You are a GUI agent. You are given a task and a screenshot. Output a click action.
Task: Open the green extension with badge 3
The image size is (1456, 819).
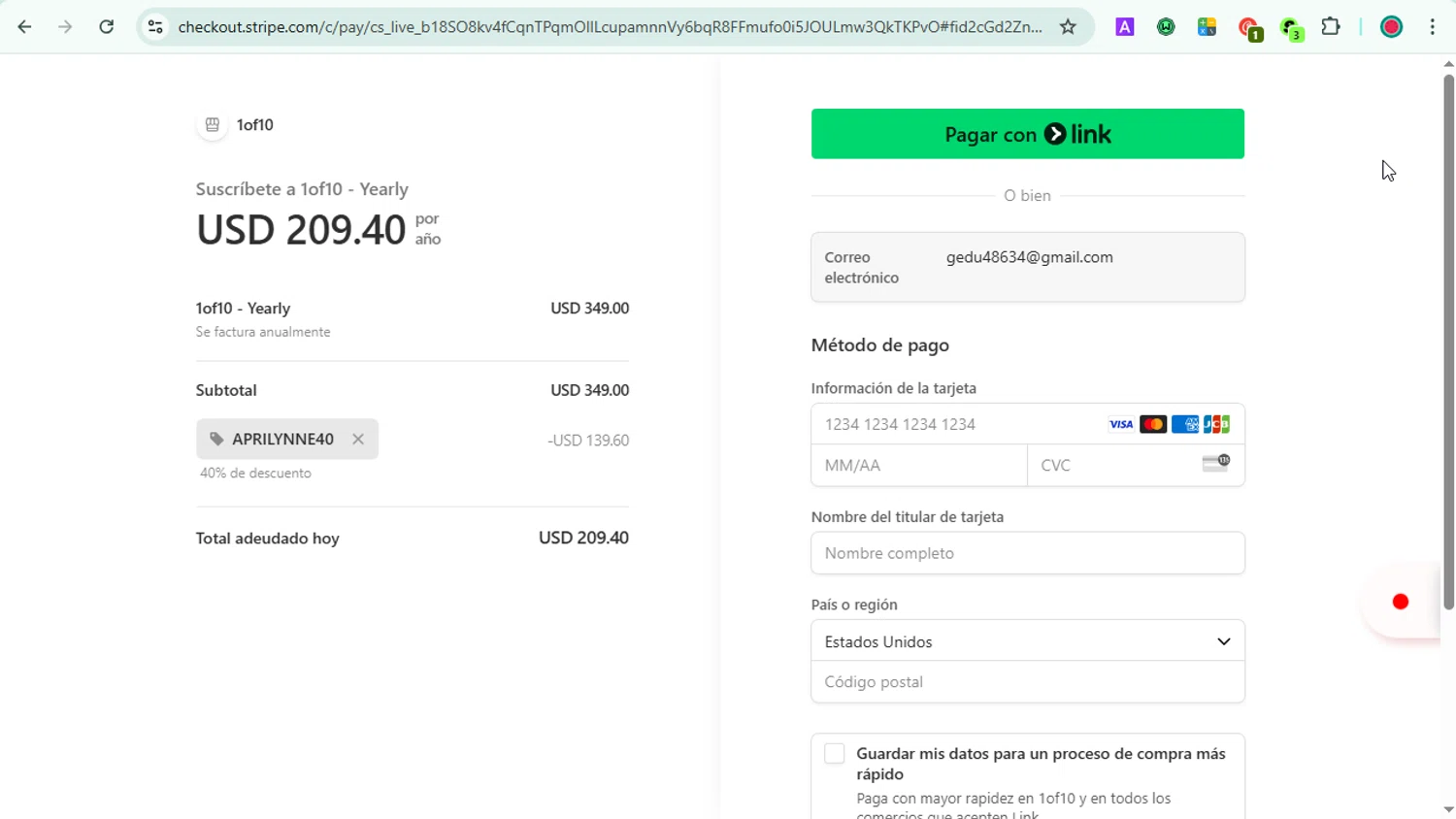(x=1292, y=29)
